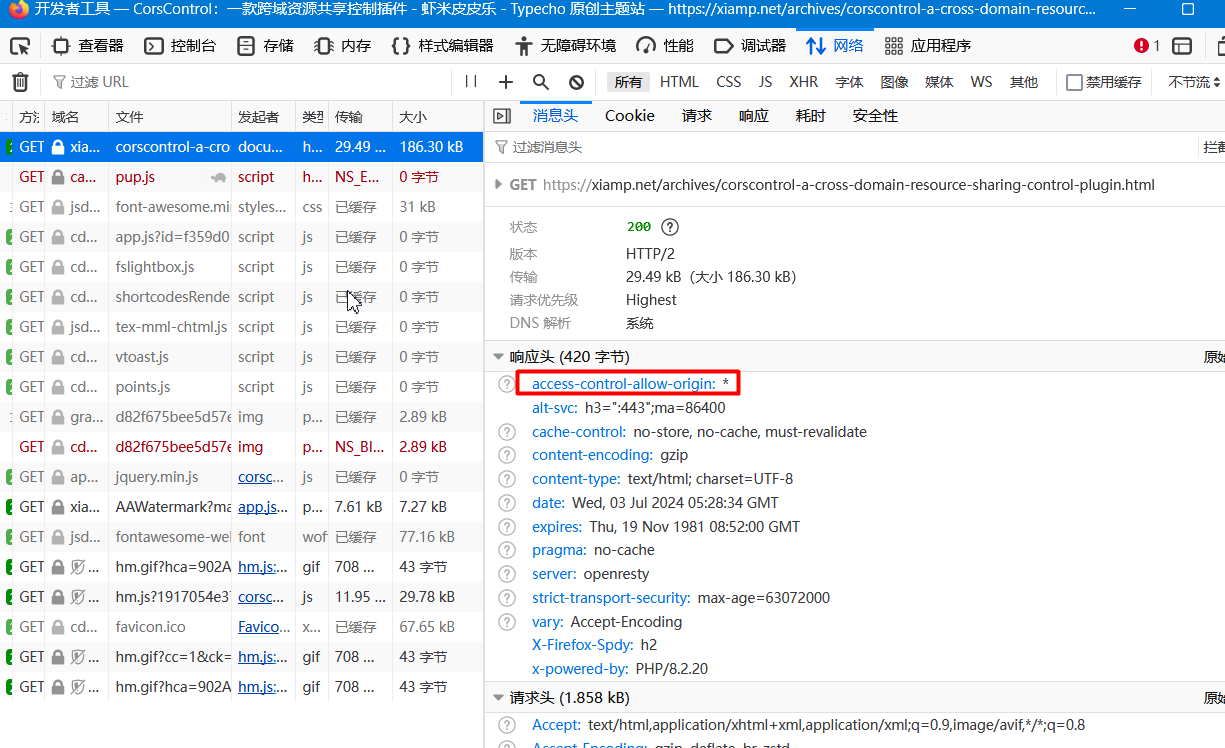The image size is (1225, 748).
Task: Pause recording network traffic
Action: 471,81
